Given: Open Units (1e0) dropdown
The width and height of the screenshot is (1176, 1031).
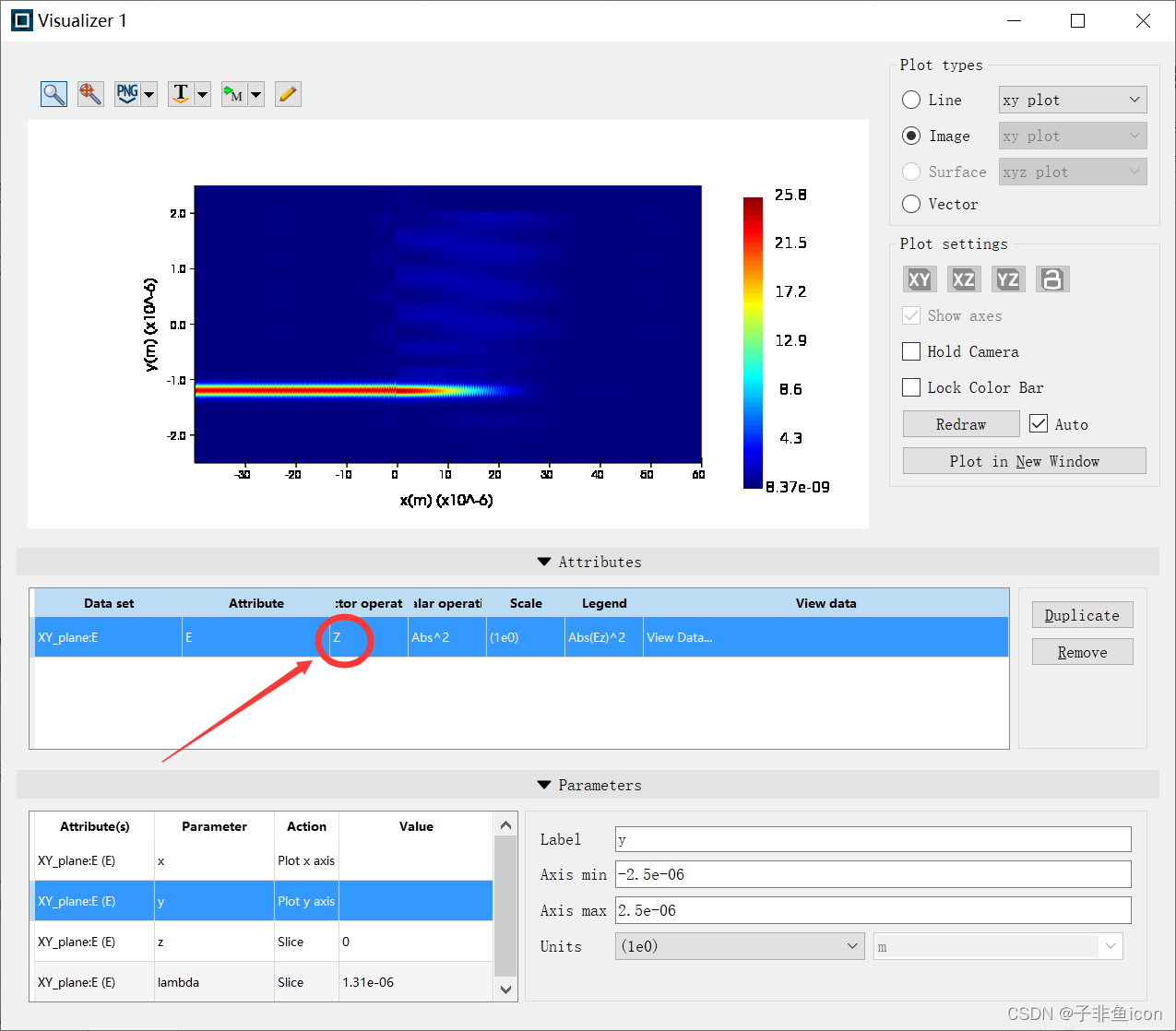Looking at the screenshot, I should pyautogui.click(x=740, y=946).
